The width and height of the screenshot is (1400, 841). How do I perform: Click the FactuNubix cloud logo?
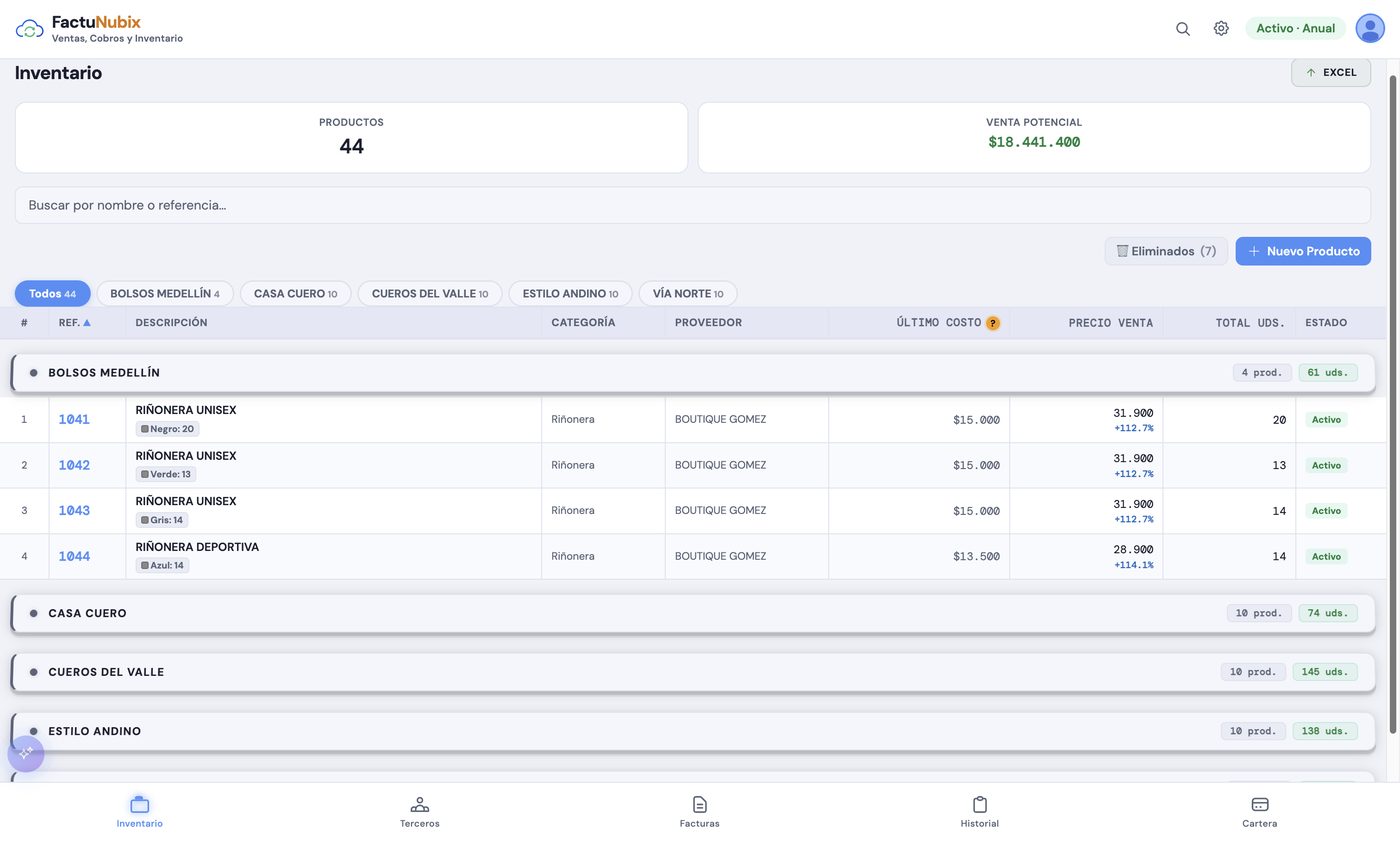pyautogui.click(x=29, y=29)
